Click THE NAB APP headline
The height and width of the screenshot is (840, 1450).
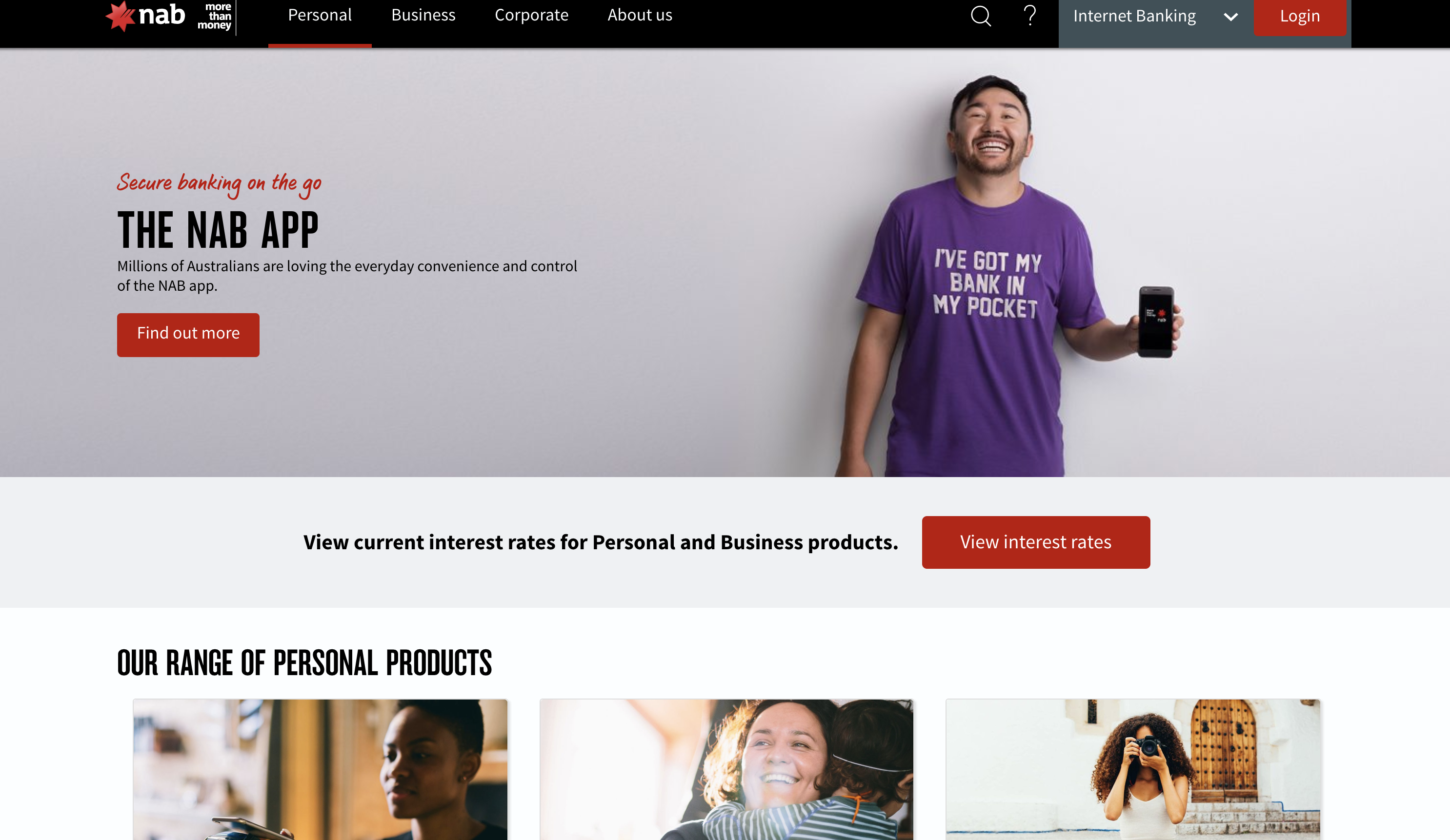[218, 230]
